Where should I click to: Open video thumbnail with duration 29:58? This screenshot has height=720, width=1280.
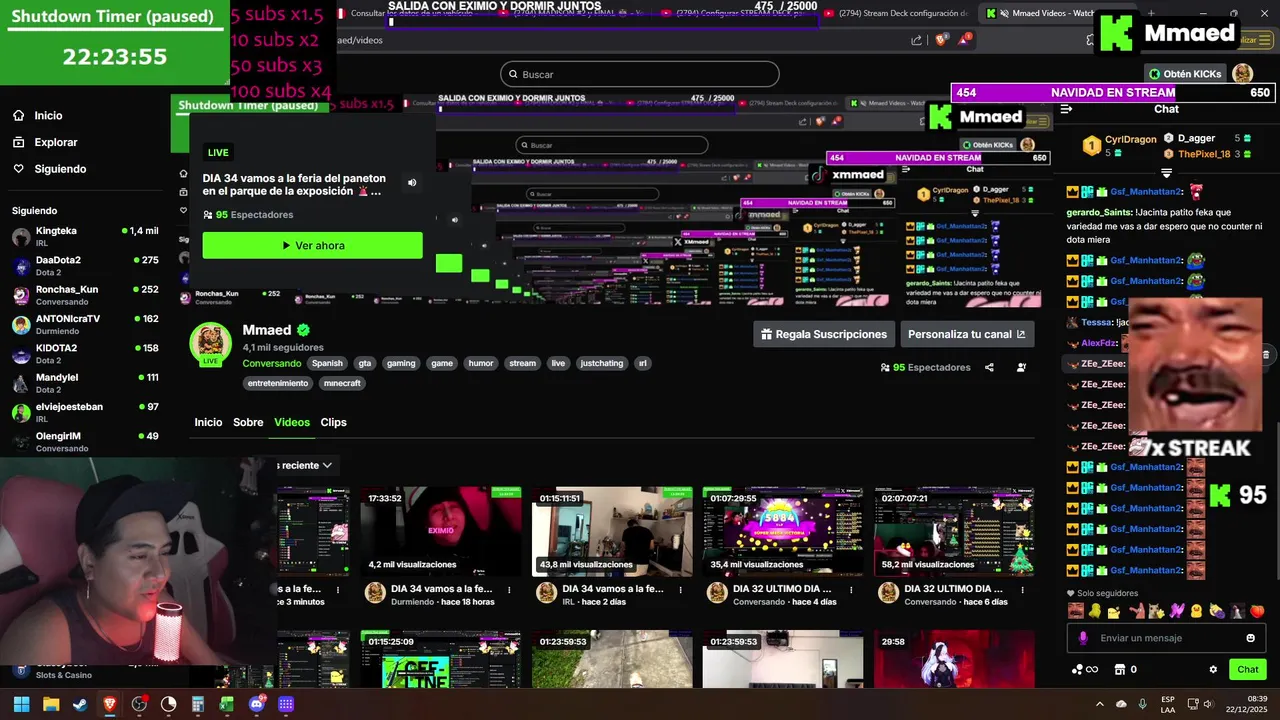(x=954, y=659)
